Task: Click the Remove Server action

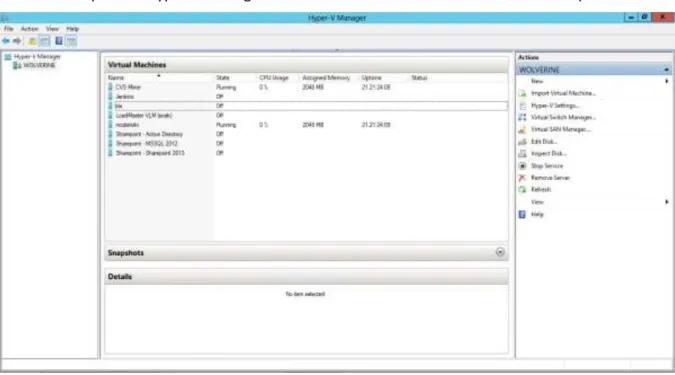Action: click(550, 178)
